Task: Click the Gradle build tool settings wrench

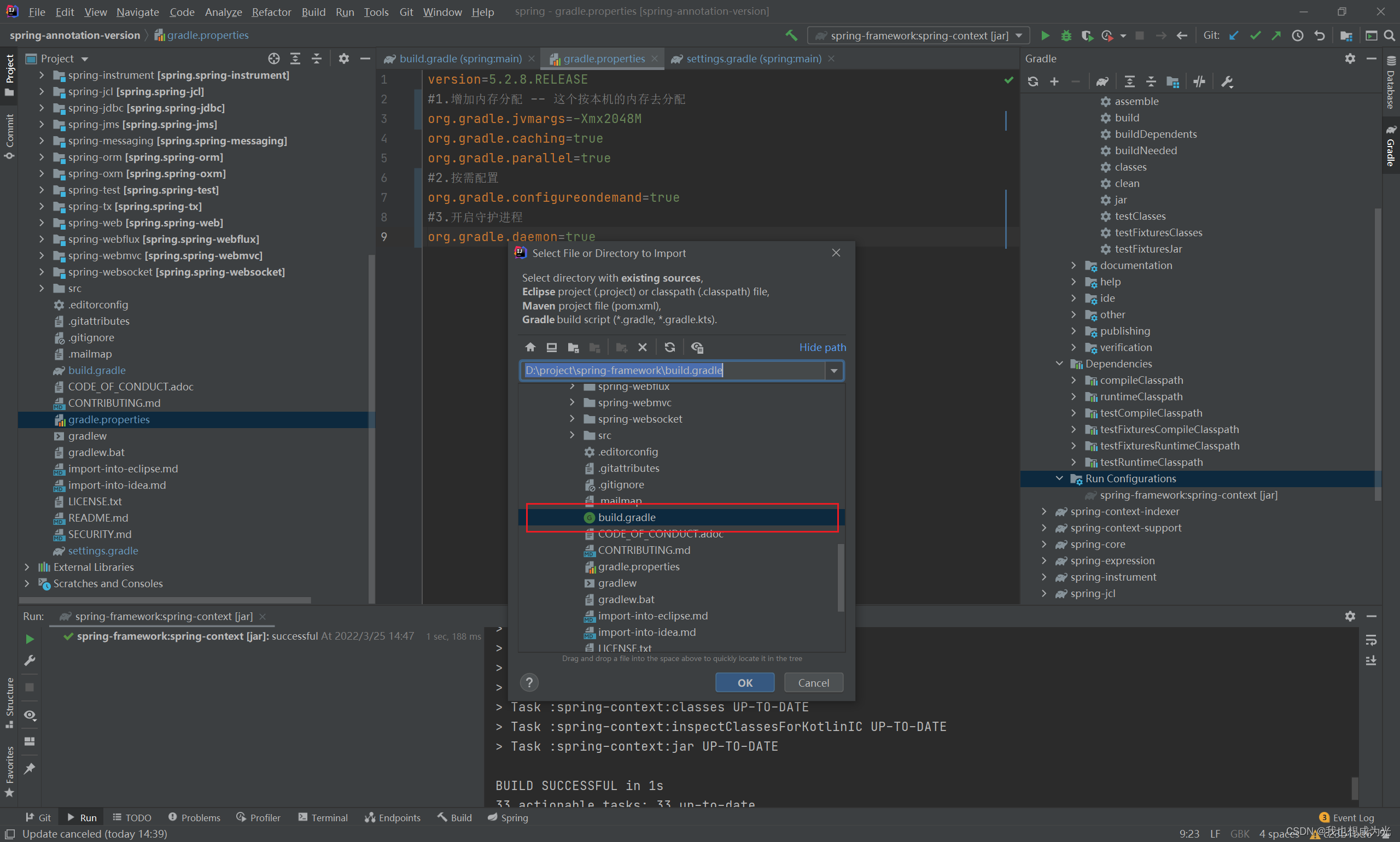Action: click(1227, 81)
